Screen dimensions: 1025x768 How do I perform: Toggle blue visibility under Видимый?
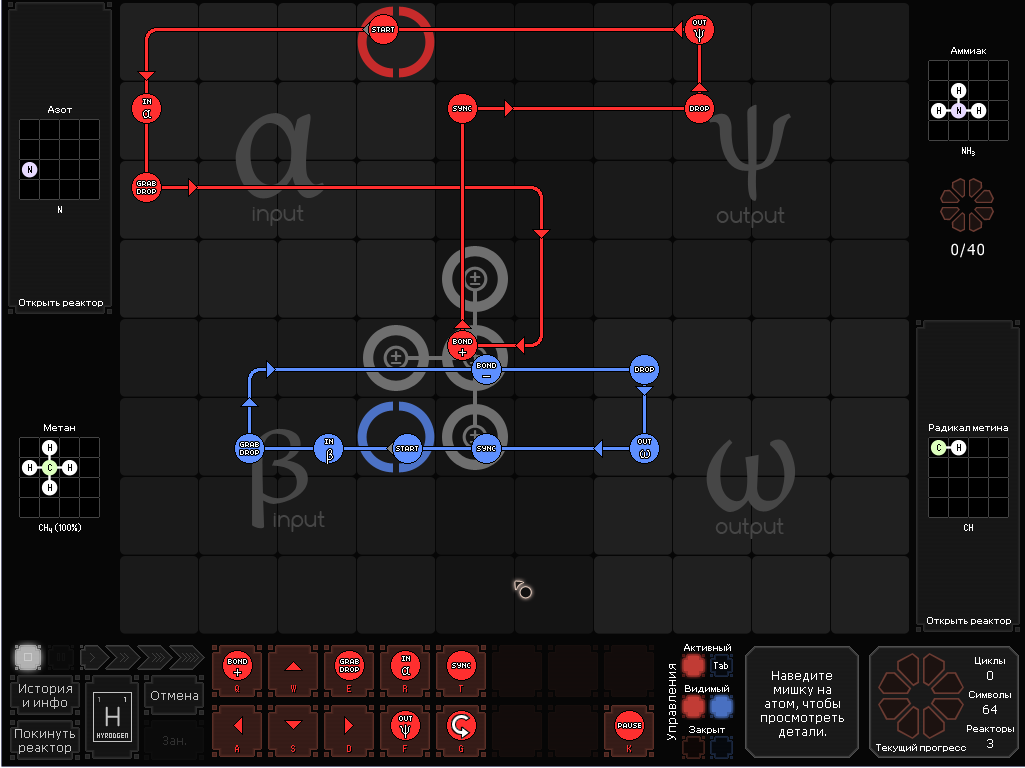721,707
